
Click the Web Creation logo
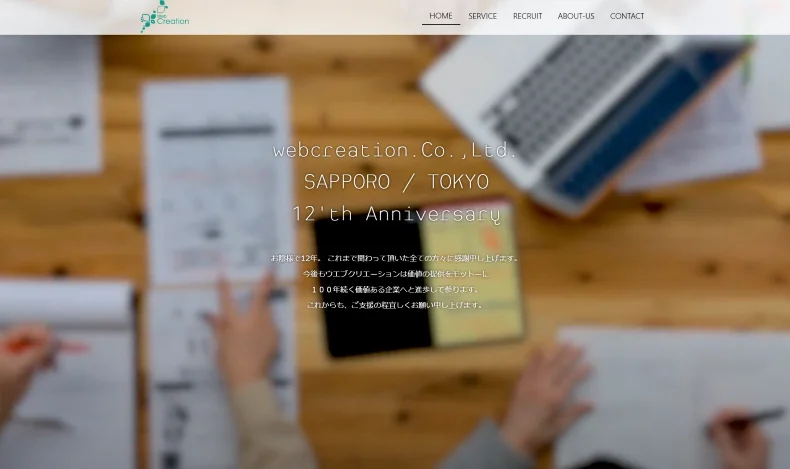point(165,17)
